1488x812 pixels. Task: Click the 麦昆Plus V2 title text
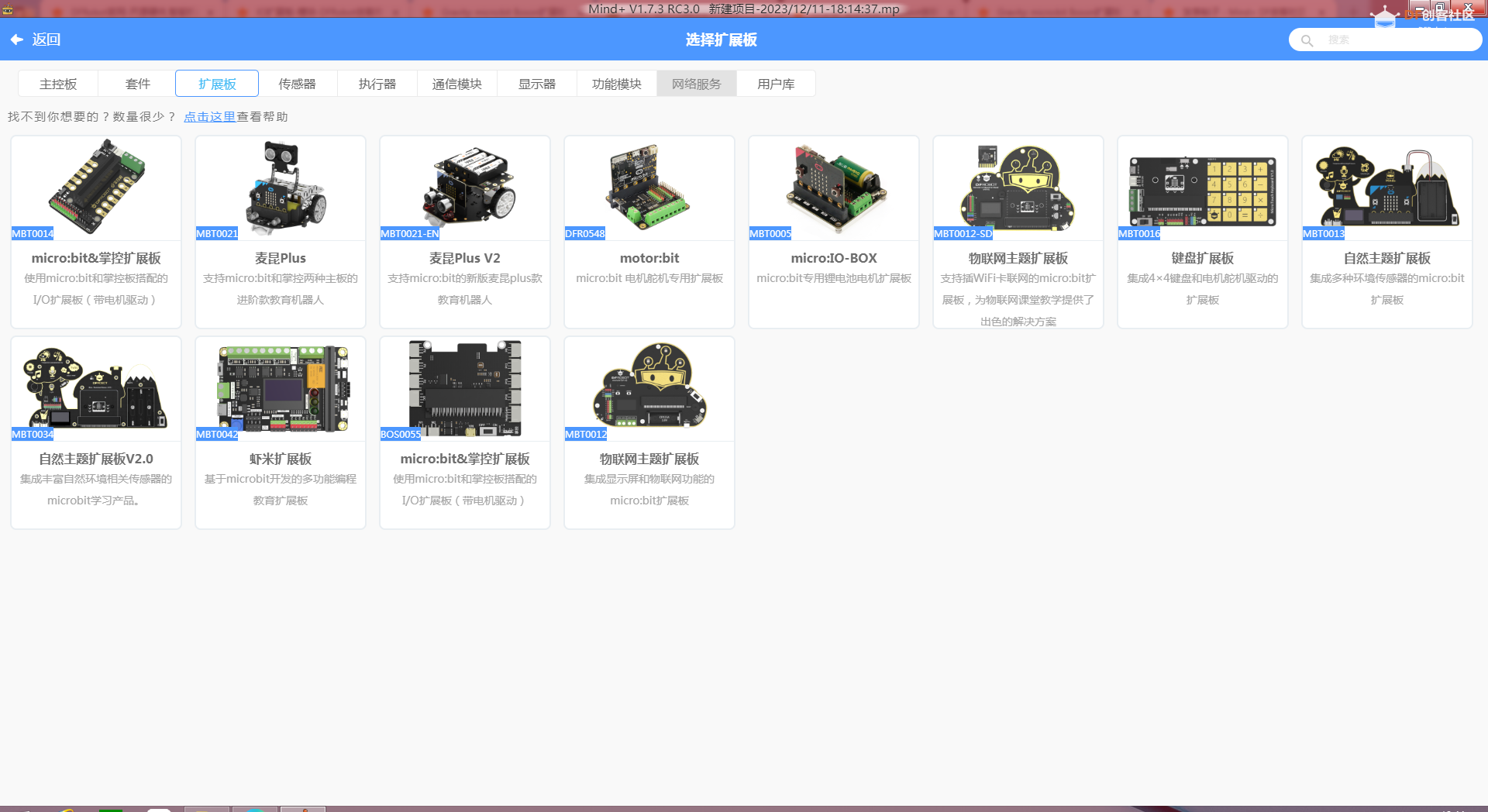(x=465, y=258)
